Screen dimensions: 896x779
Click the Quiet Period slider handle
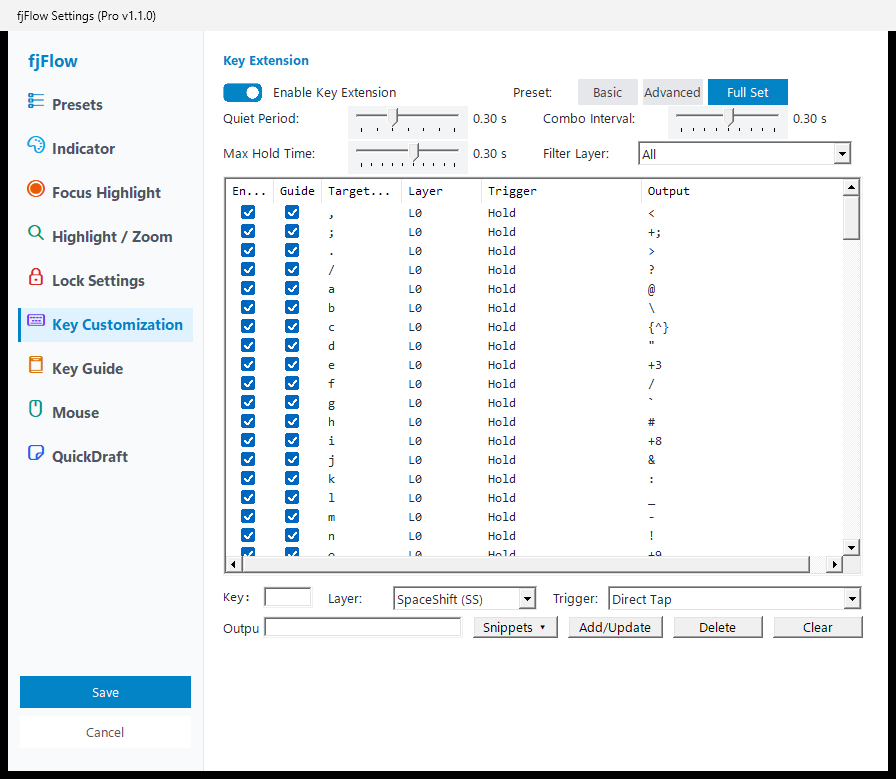click(393, 117)
